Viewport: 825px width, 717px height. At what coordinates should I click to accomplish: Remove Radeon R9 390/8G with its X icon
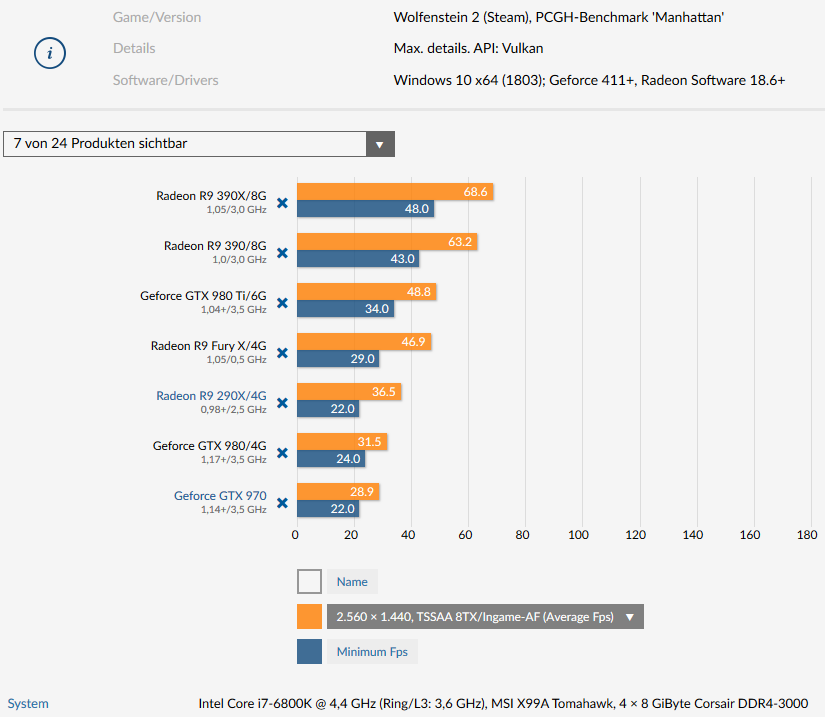pyautogui.click(x=283, y=253)
